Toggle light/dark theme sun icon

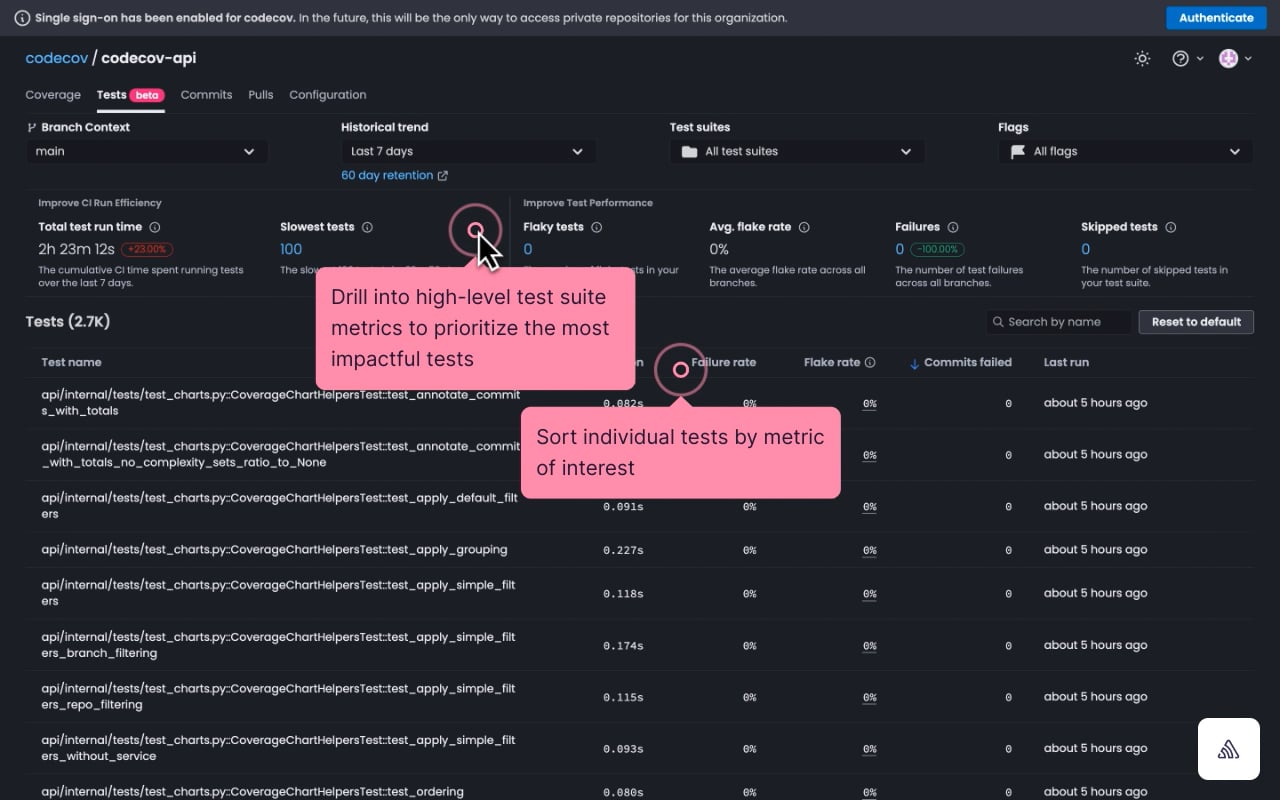1142,59
